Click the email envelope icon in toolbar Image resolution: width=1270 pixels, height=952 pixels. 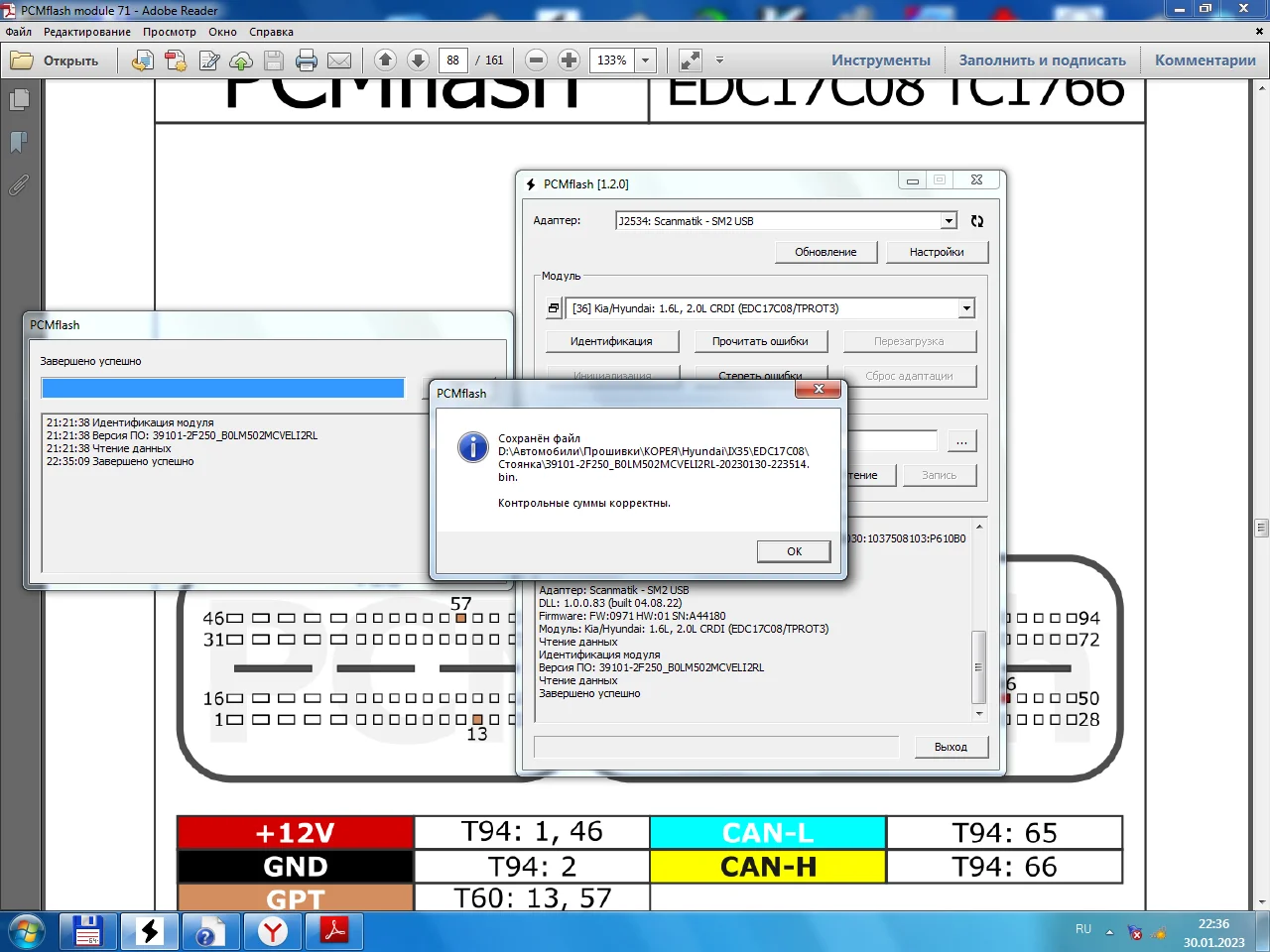[339, 60]
